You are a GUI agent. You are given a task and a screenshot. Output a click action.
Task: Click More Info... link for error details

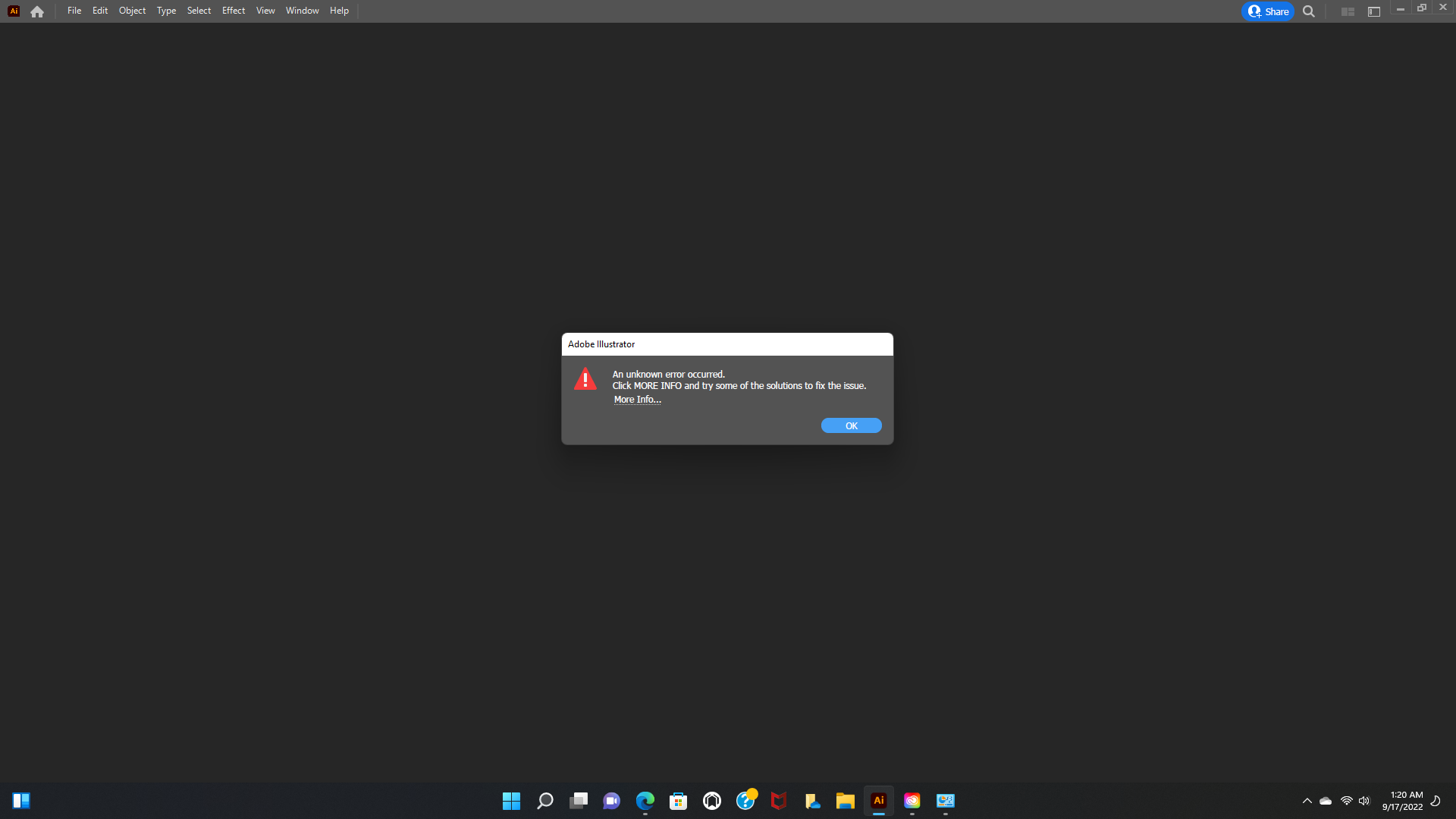point(637,399)
